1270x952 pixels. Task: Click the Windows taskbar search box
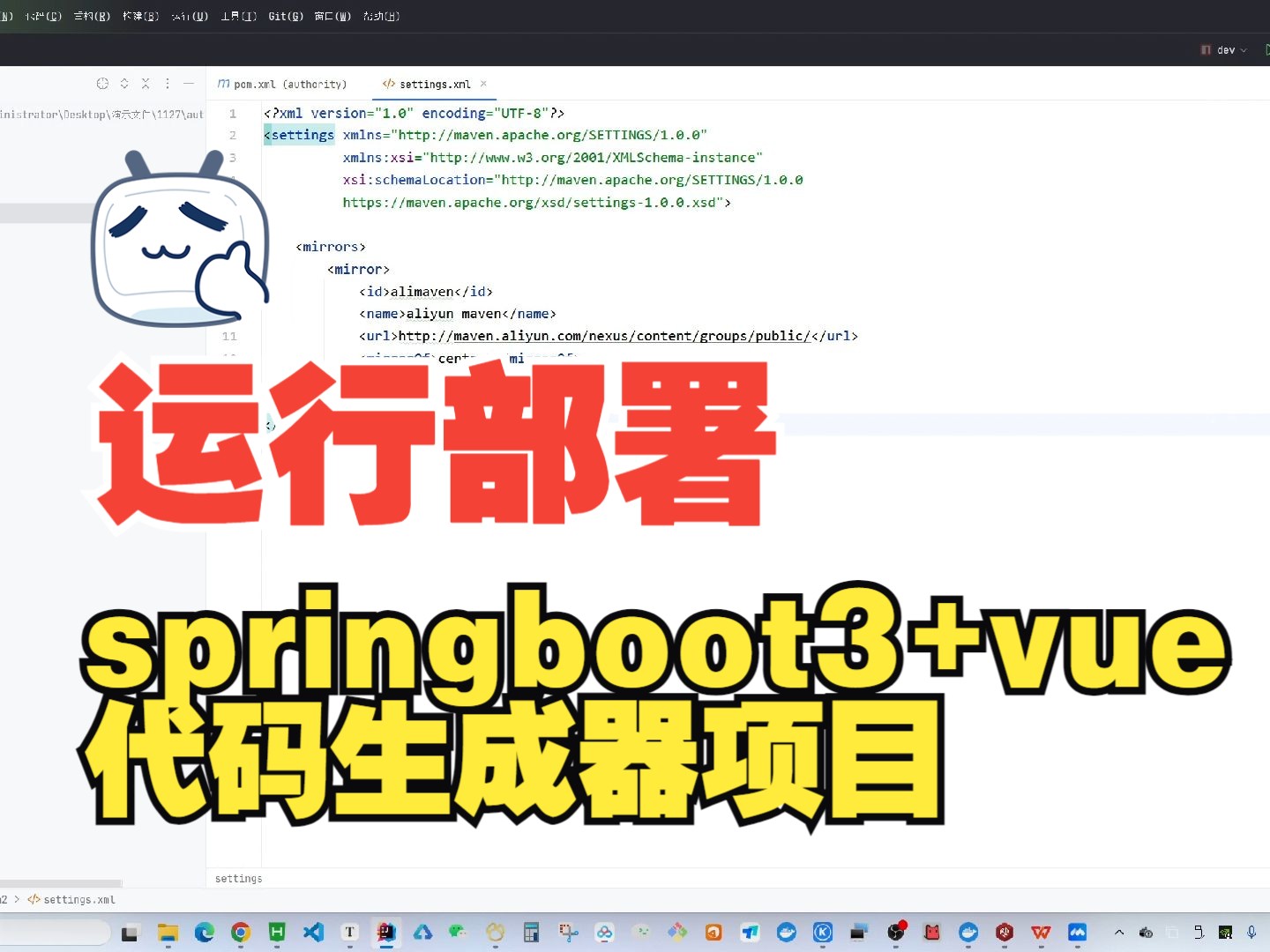point(53,933)
